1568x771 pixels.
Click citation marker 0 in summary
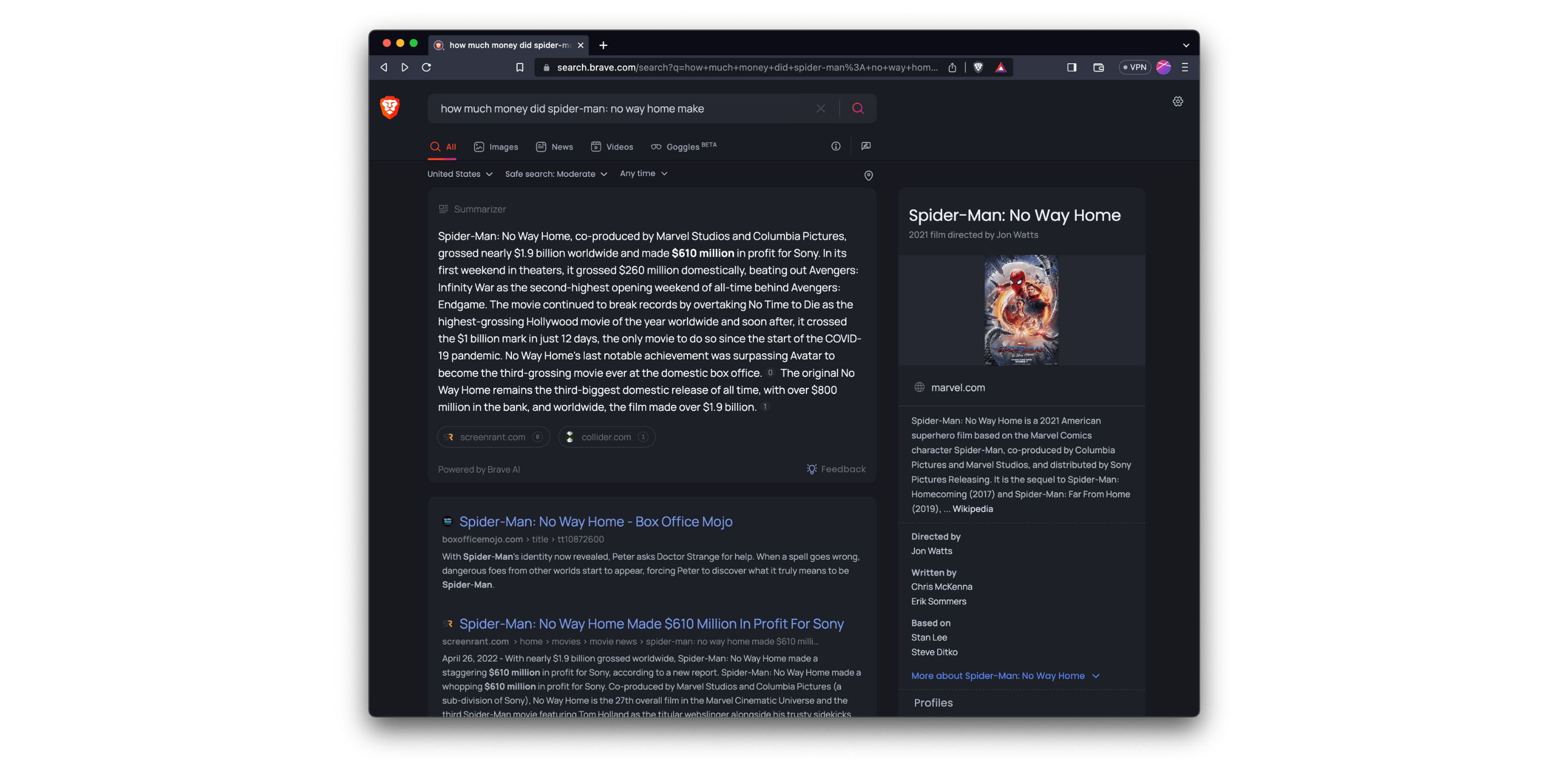[770, 372]
